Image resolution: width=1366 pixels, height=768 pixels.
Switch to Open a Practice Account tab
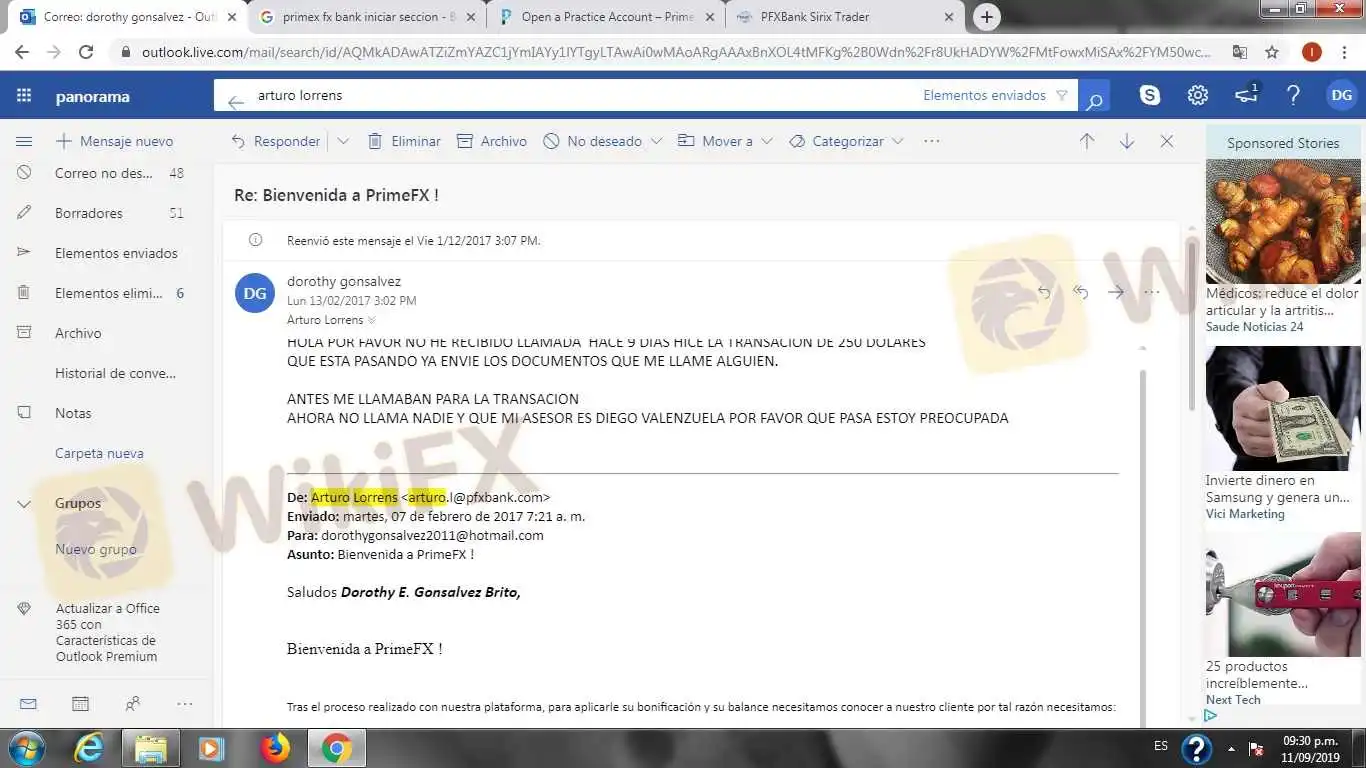pyautogui.click(x=606, y=17)
